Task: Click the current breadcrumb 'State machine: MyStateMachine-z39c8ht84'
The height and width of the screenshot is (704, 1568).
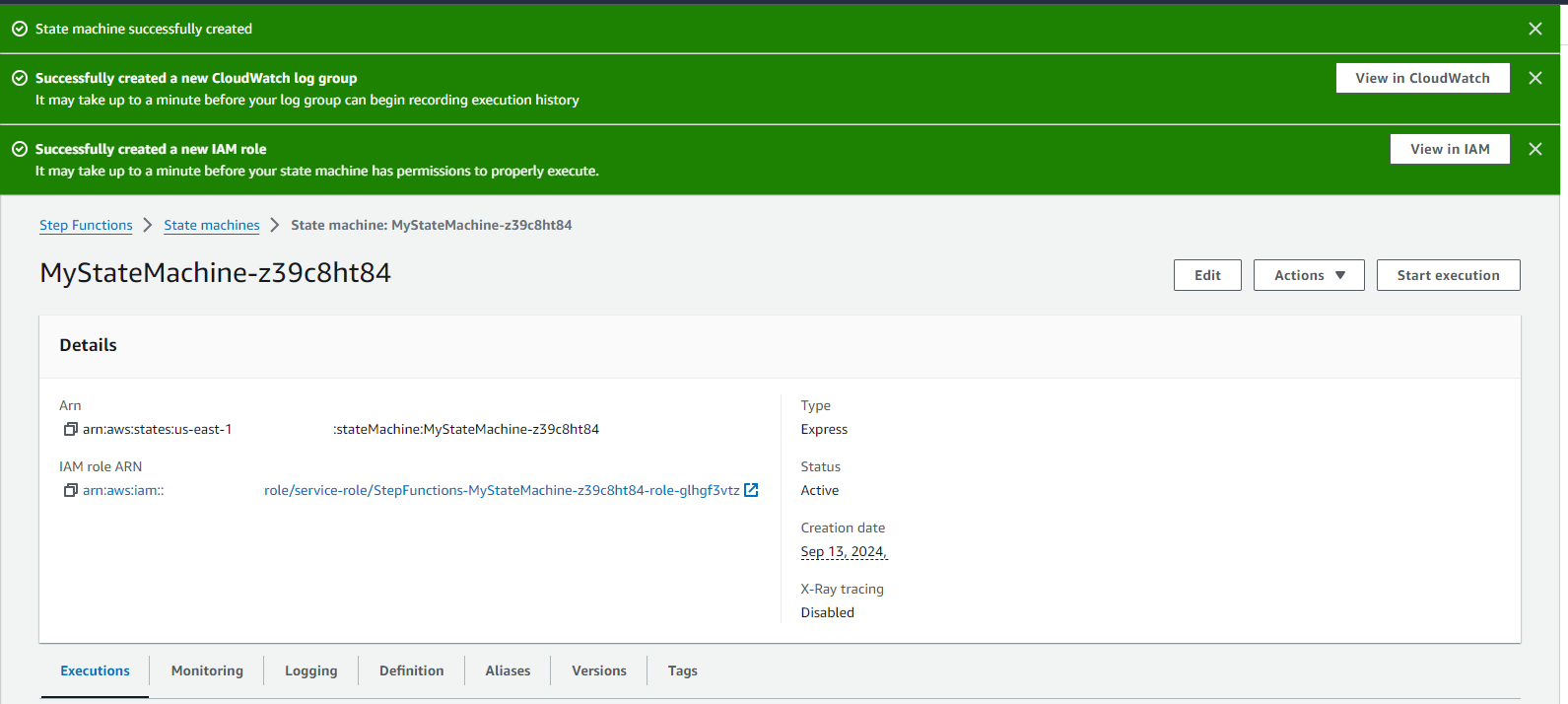Action: [x=432, y=225]
